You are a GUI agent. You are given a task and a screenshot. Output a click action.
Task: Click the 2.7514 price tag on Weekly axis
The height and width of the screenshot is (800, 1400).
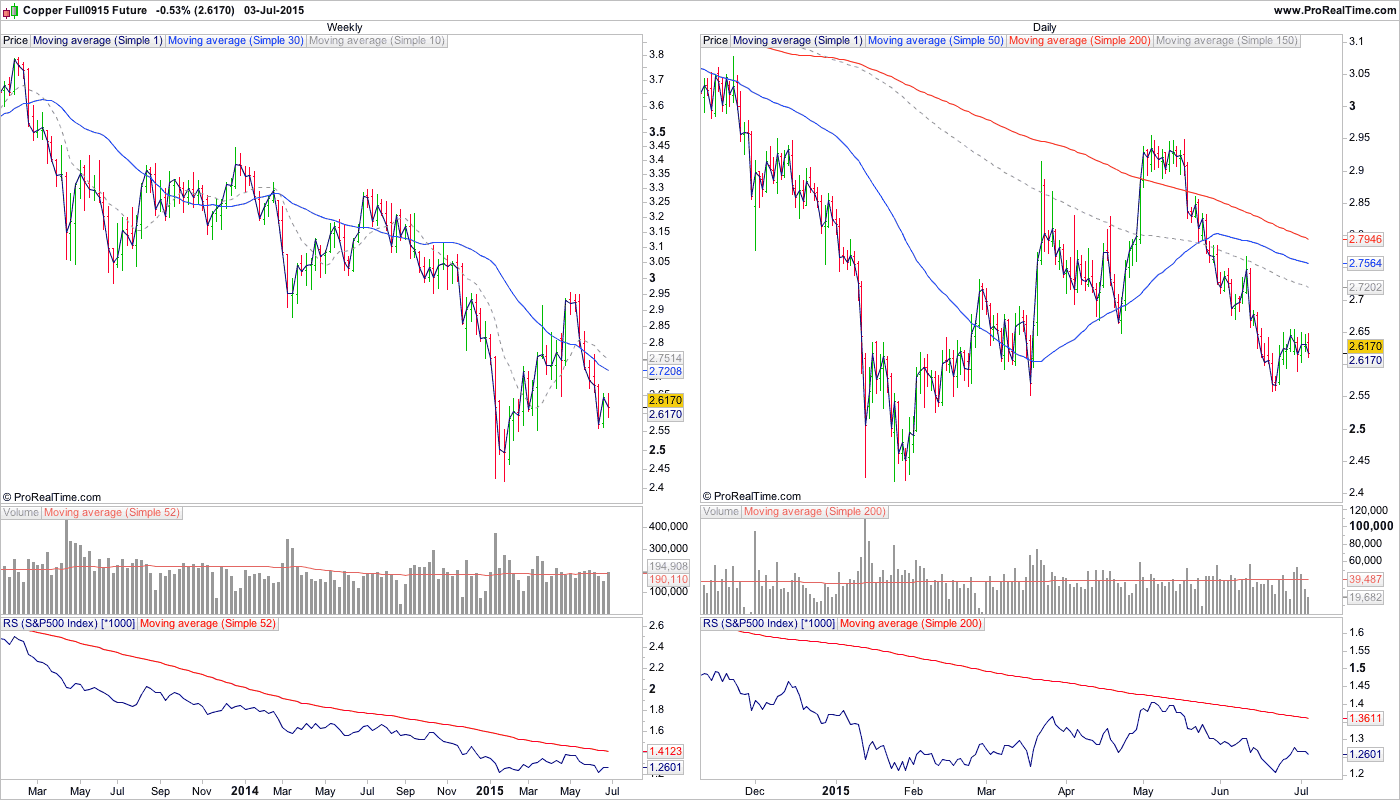click(665, 358)
